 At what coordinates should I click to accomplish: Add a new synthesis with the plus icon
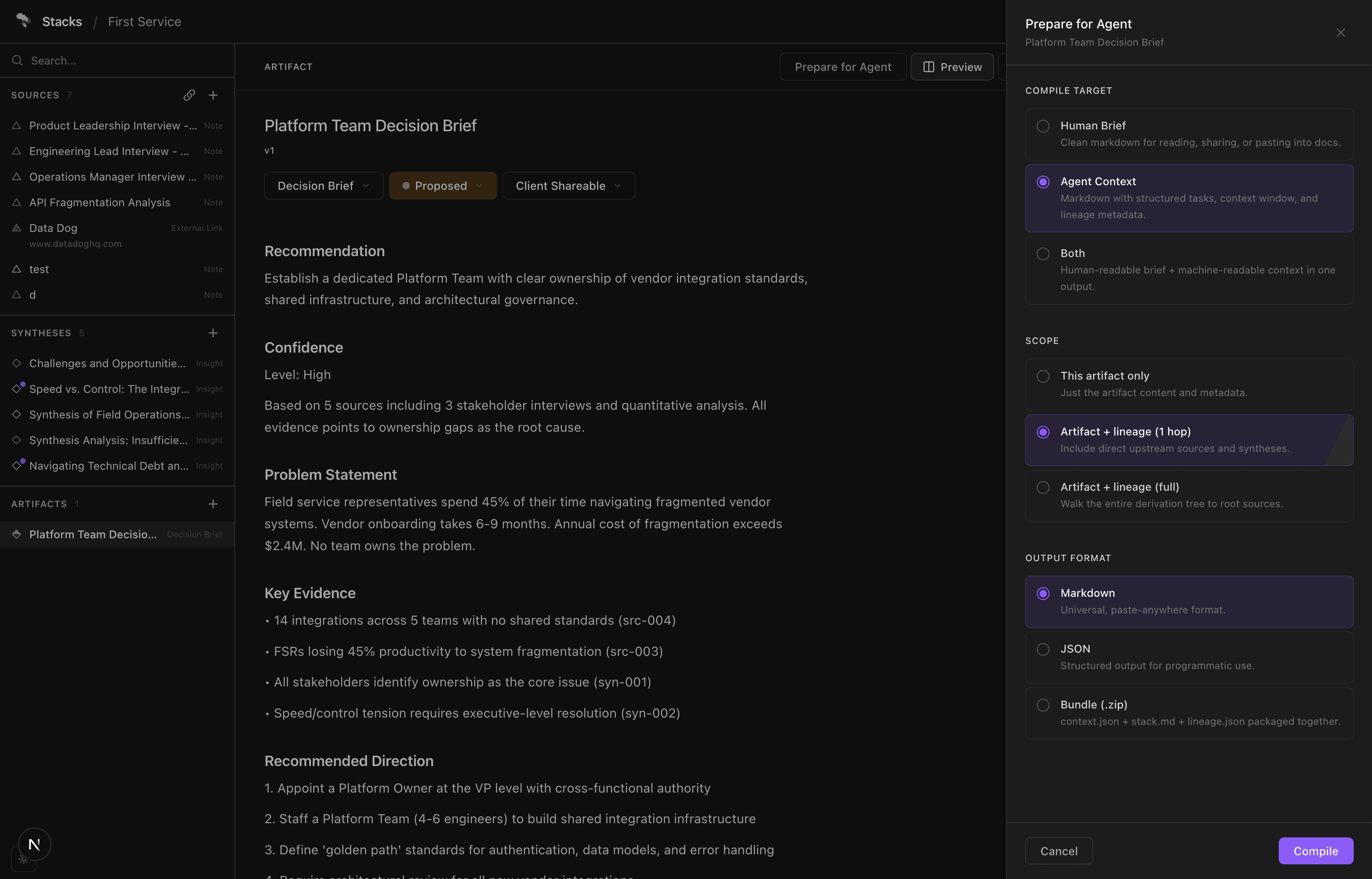coord(213,333)
